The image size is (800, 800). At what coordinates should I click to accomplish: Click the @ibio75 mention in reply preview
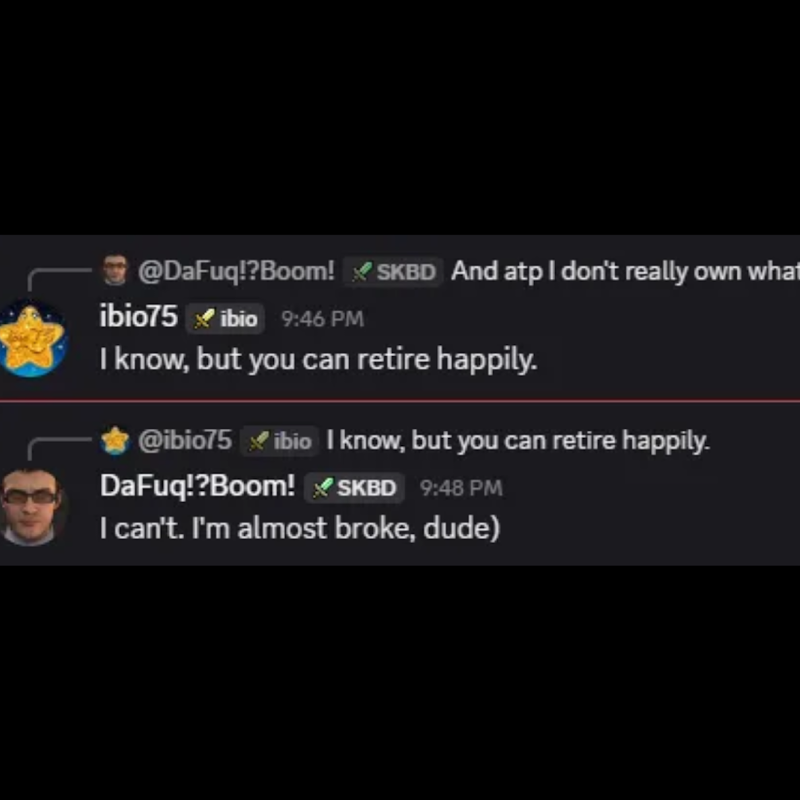(x=185, y=440)
